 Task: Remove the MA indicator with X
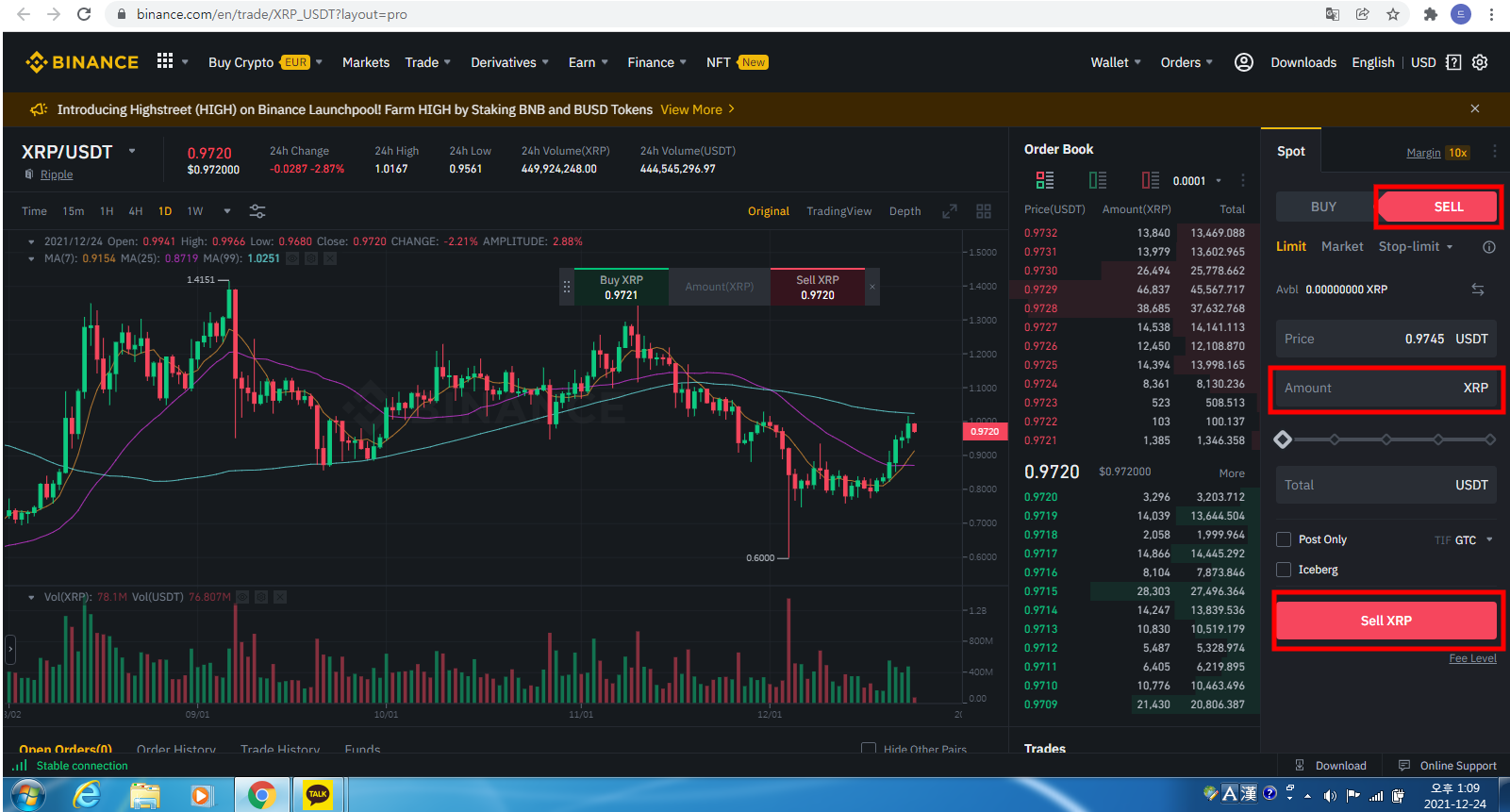pos(330,258)
